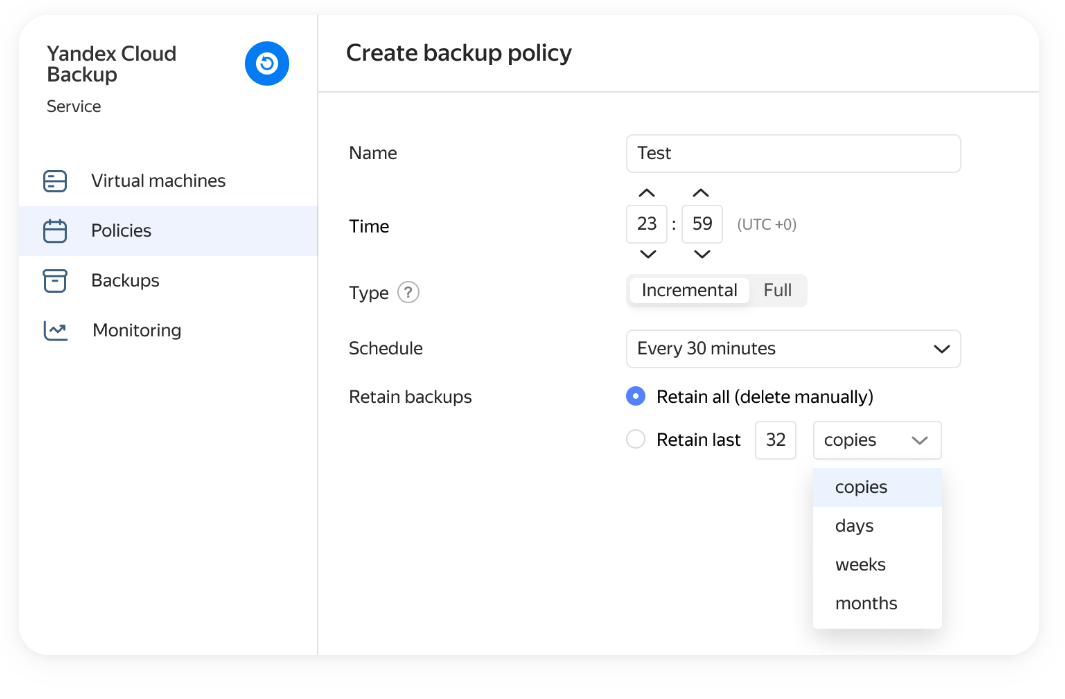The height and width of the screenshot is (699, 1065).
Task: Choose days from retention unit list
Action: (x=855, y=526)
